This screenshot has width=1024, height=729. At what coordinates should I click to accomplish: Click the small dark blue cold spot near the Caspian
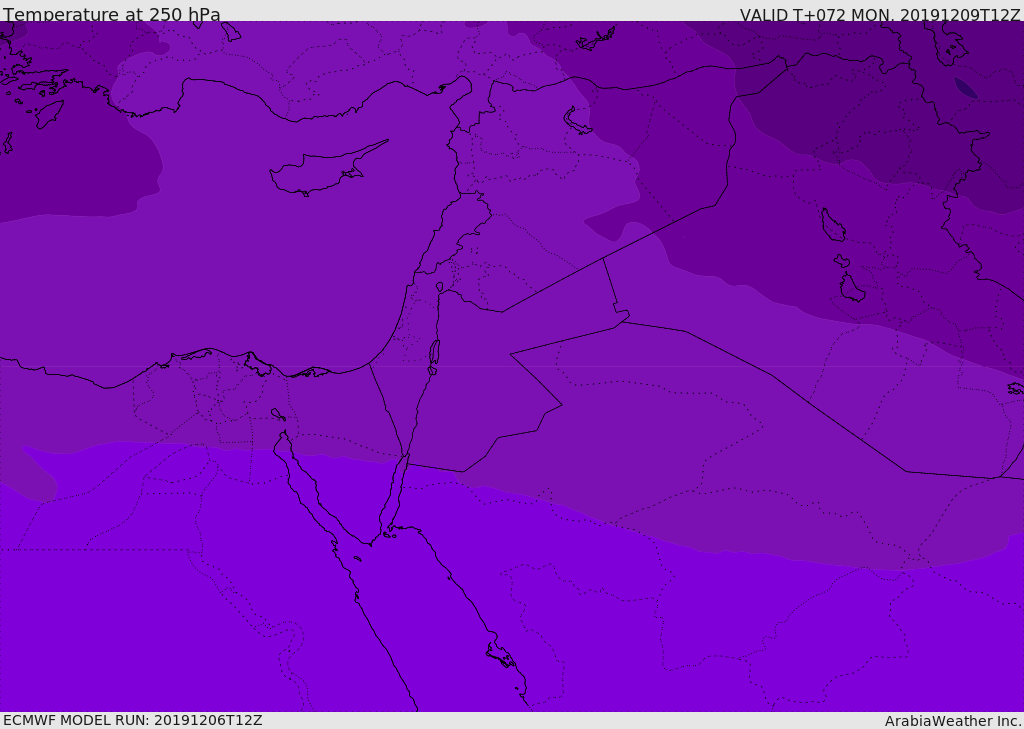pyautogui.click(x=966, y=88)
